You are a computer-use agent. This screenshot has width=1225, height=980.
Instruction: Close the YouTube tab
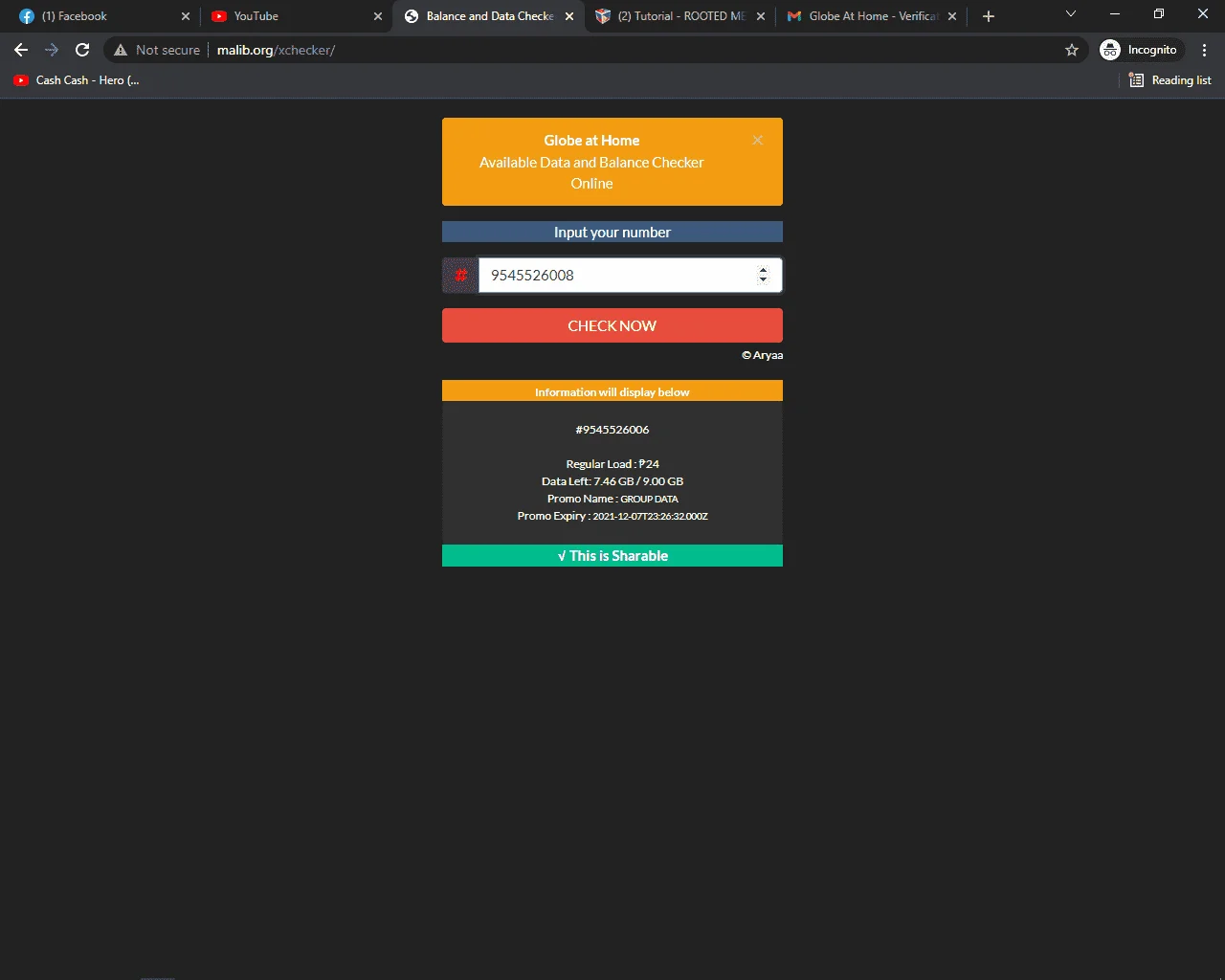(x=378, y=16)
